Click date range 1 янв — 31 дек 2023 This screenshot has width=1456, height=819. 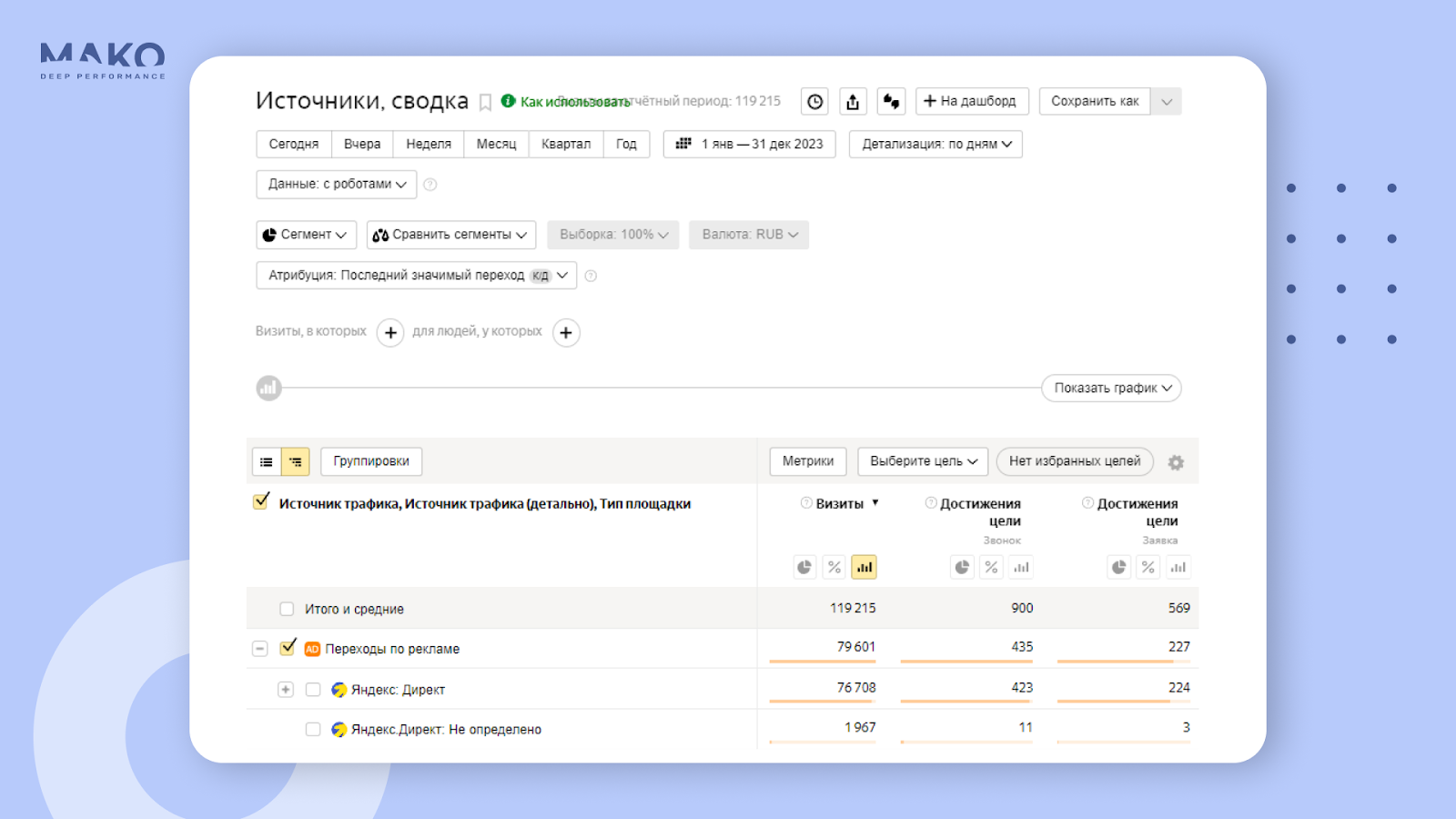(x=750, y=145)
